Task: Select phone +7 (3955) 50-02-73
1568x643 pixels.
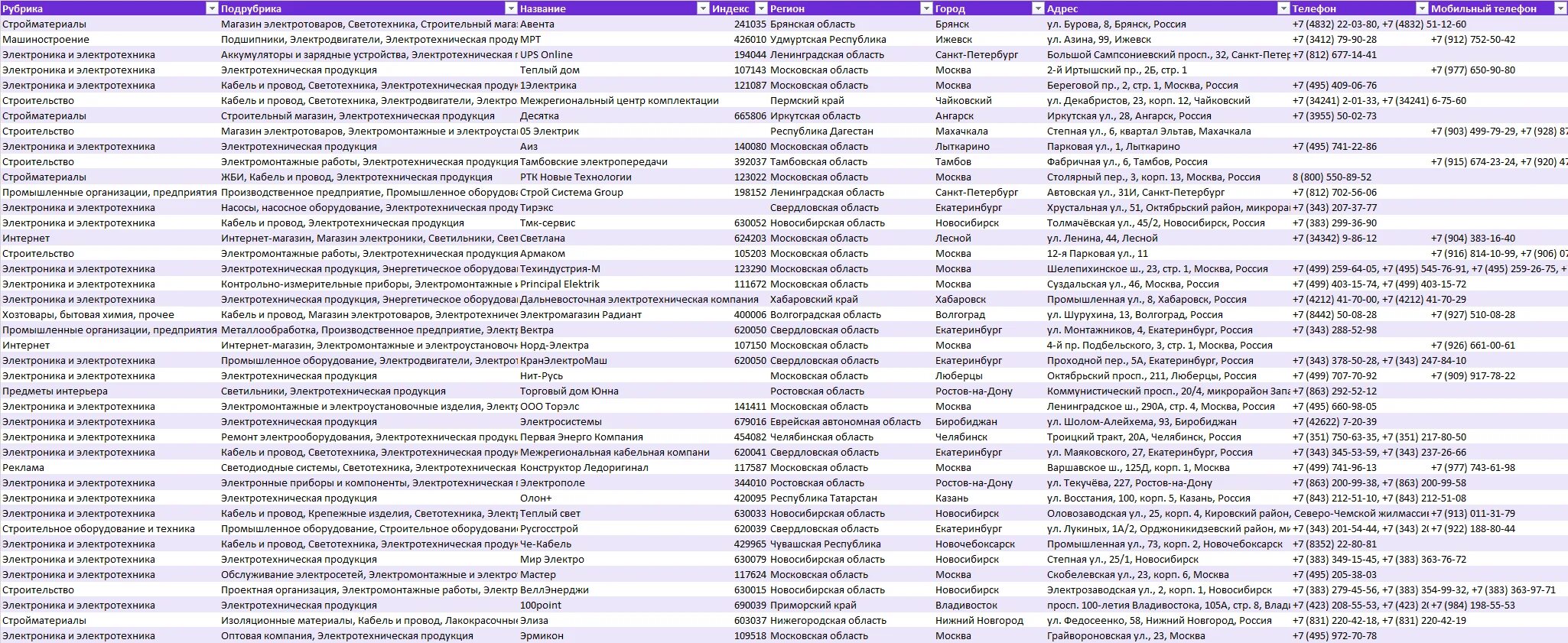Action: (x=1359, y=115)
